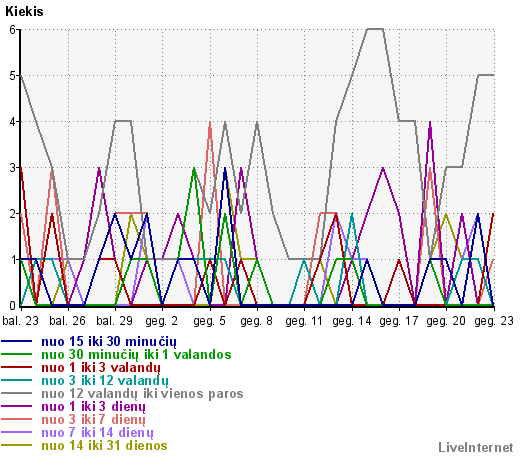Click the 'geg. 17' date label
This screenshot has height=457, width=520.
[399, 321]
